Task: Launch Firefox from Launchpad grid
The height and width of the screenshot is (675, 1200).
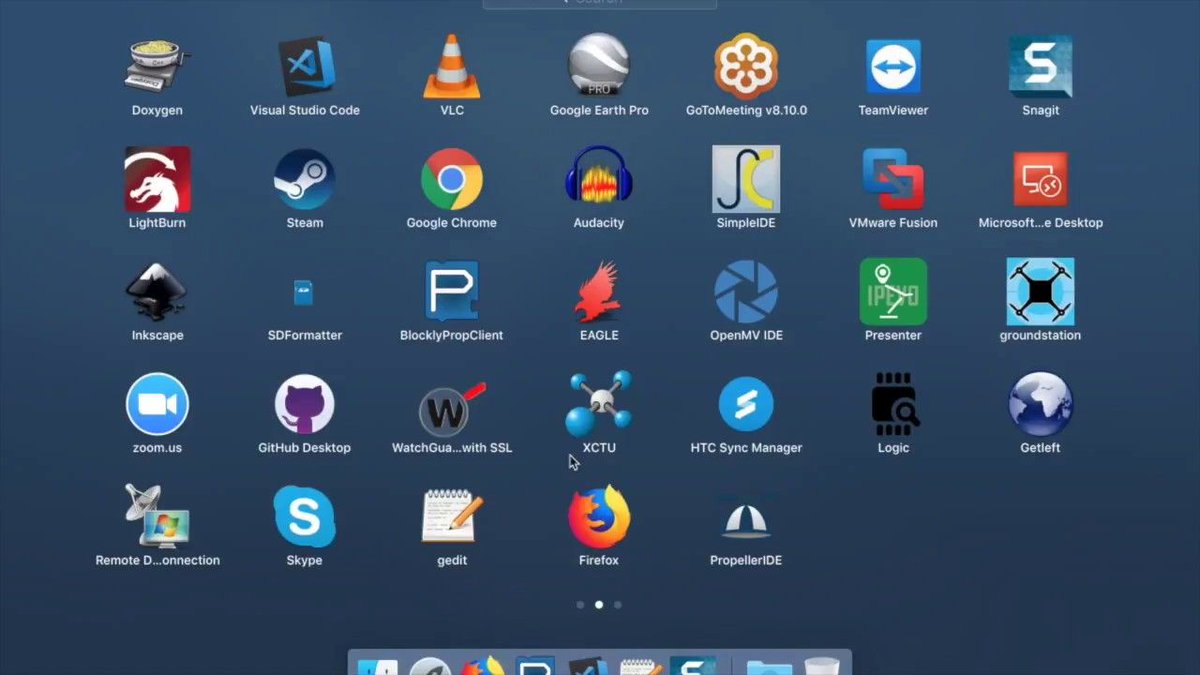Action: (x=599, y=517)
